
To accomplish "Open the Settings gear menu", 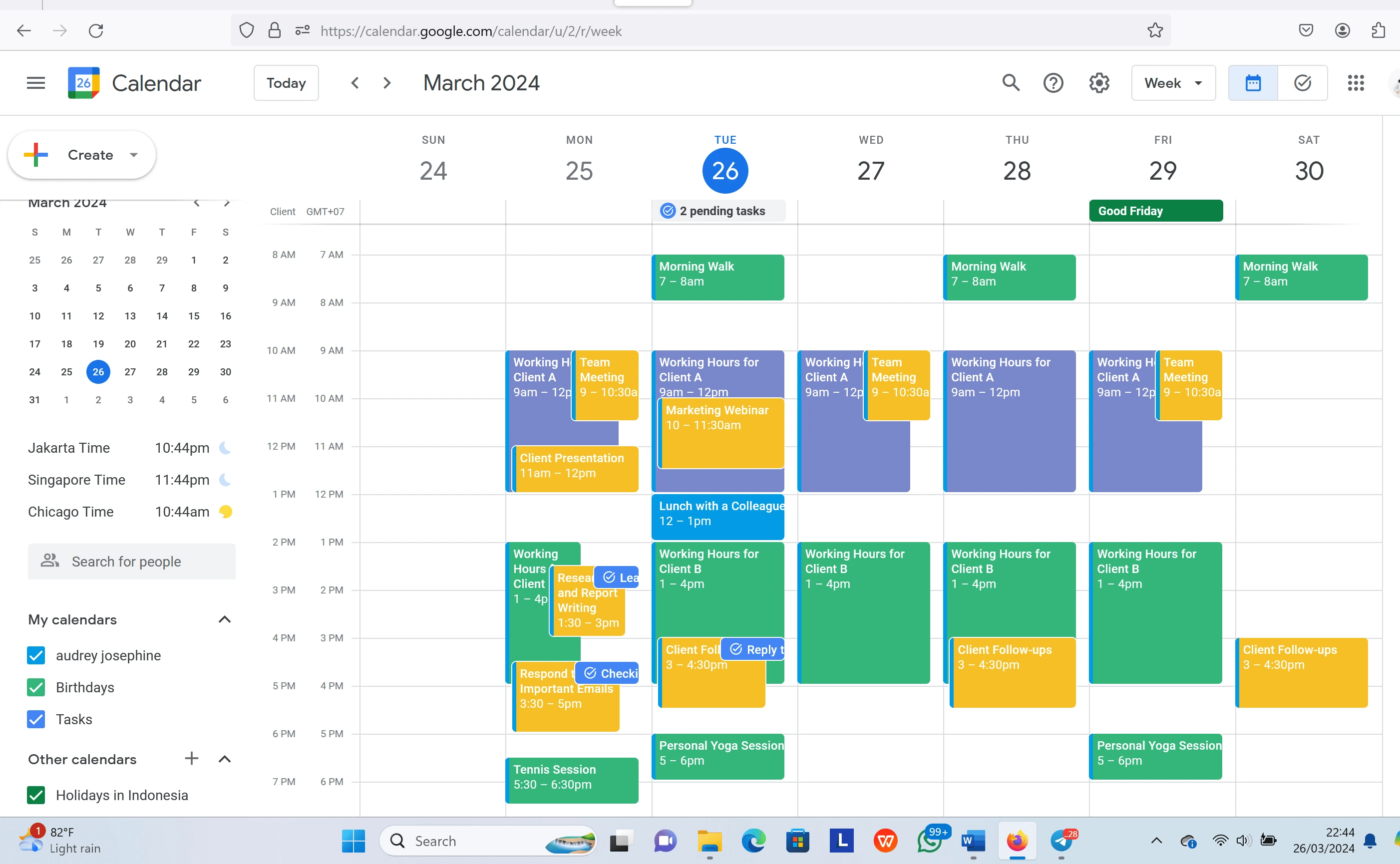I will point(1098,83).
